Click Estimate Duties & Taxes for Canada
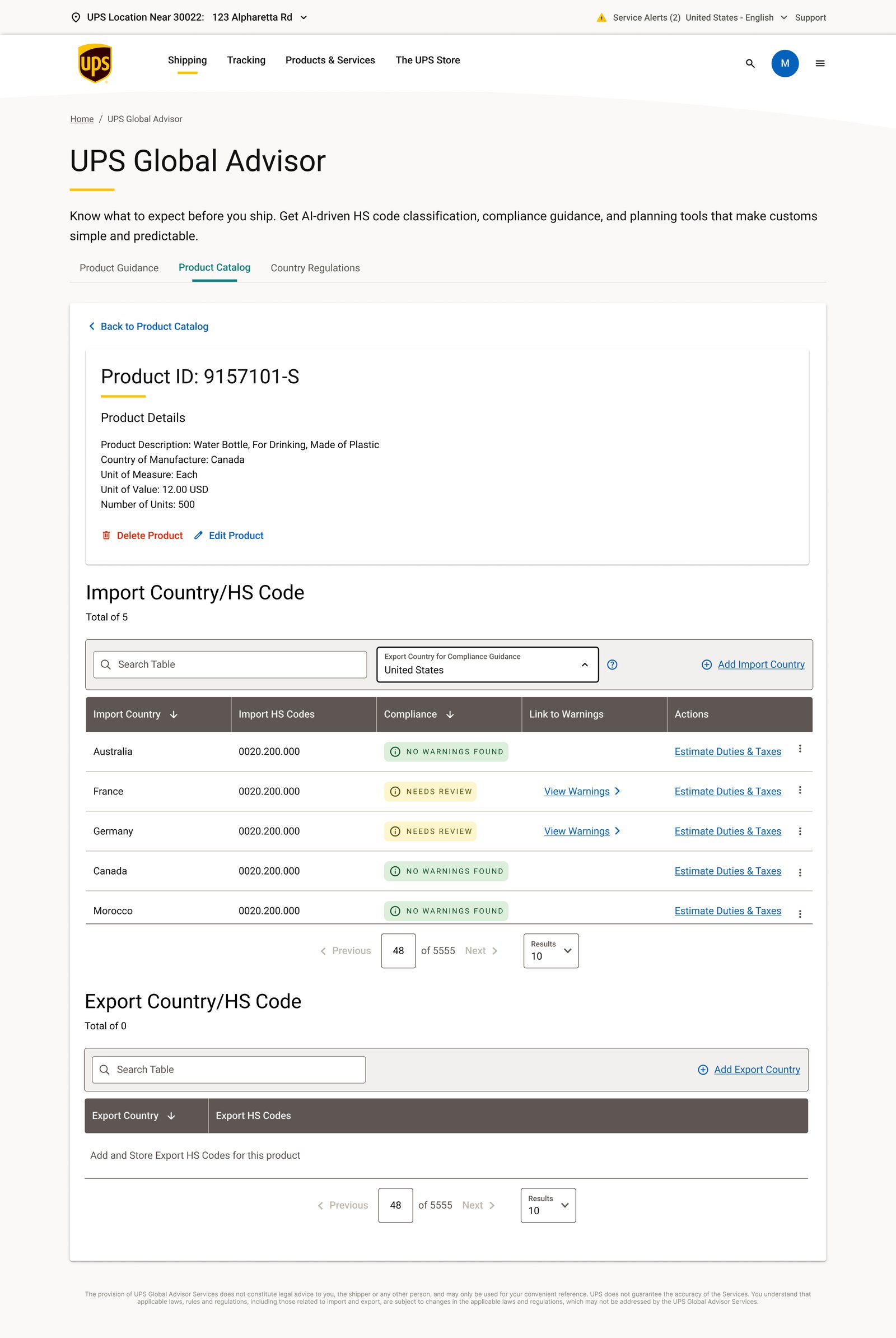This screenshot has width=896, height=1338. (727, 871)
